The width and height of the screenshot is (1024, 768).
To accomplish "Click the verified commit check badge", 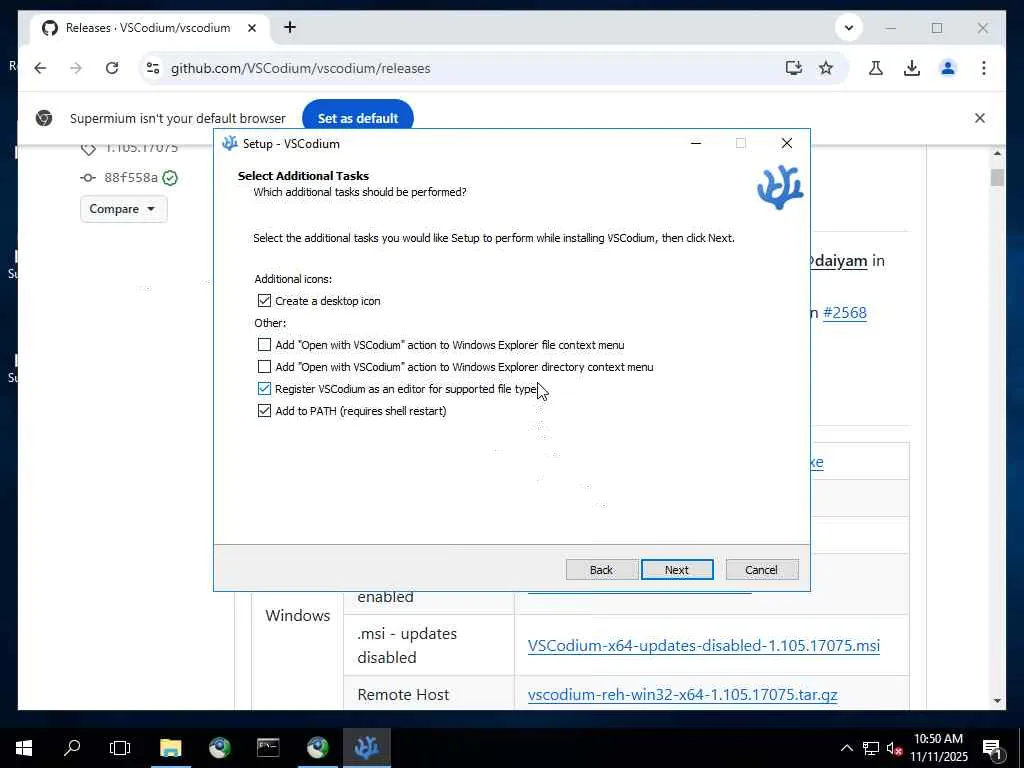I will [x=170, y=178].
